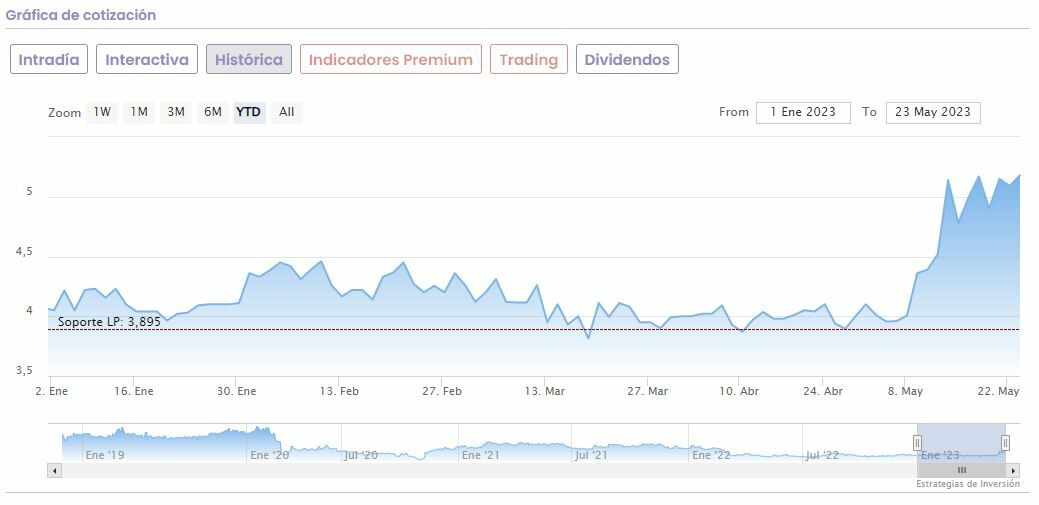Open the Intradía chart tab
This screenshot has height=505, width=1039.
[49, 59]
